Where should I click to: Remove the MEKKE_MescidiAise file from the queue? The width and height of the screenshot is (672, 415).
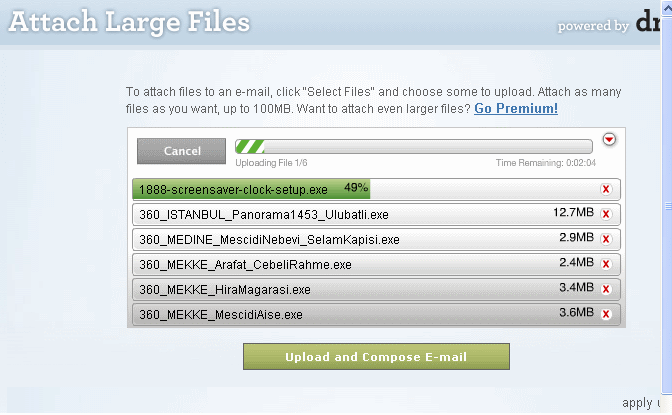(606, 315)
